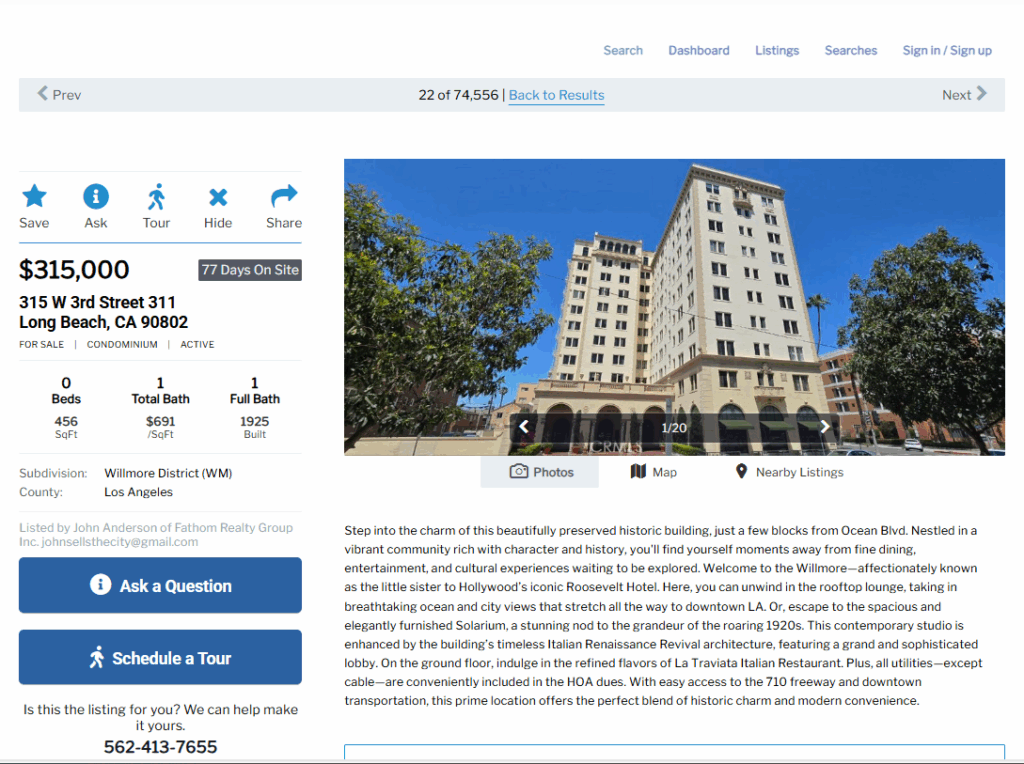
Task: Open the Searches menu item
Action: 851,50
